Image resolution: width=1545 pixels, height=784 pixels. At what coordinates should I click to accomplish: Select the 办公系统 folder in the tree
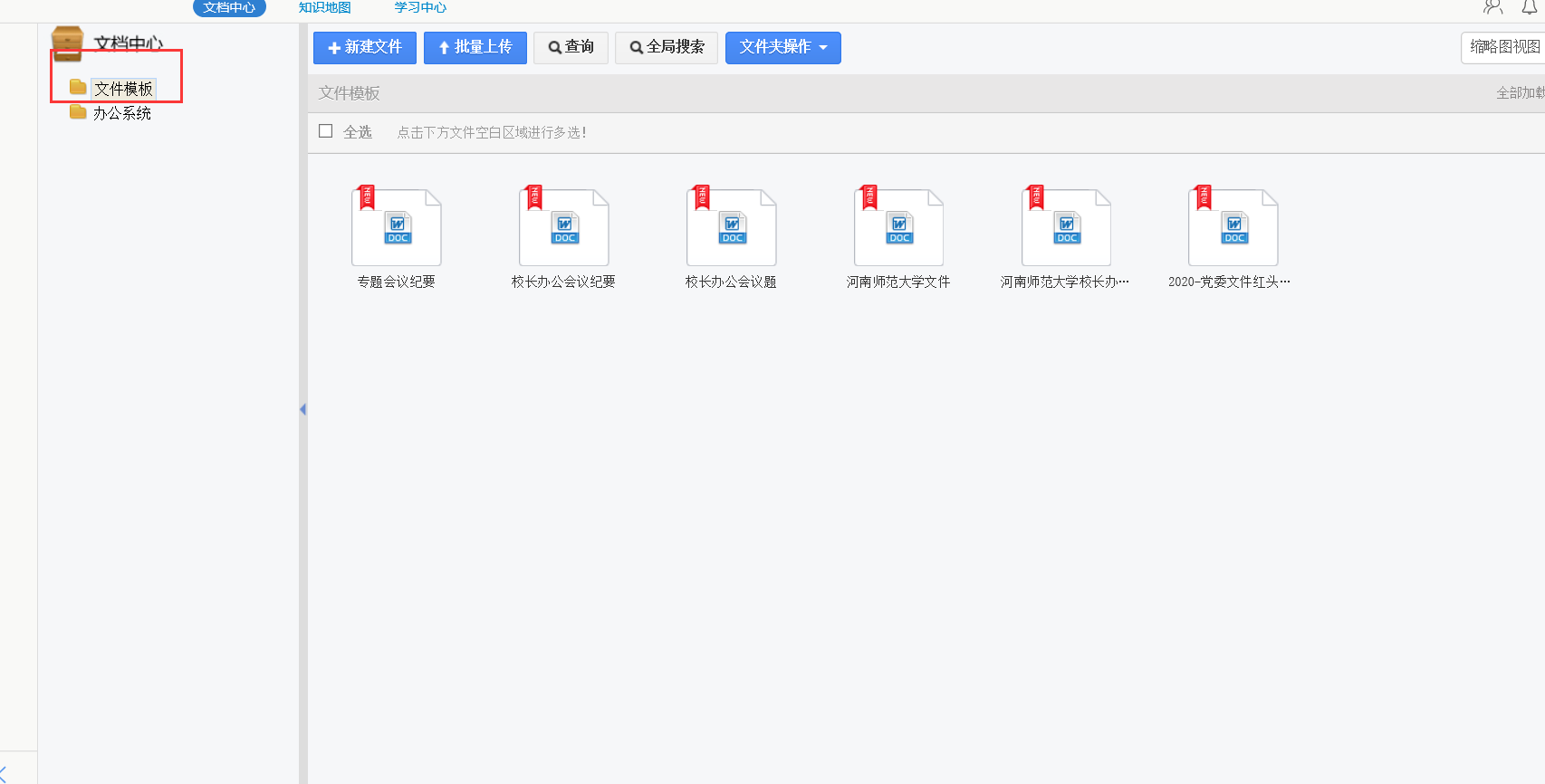(x=121, y=113)
